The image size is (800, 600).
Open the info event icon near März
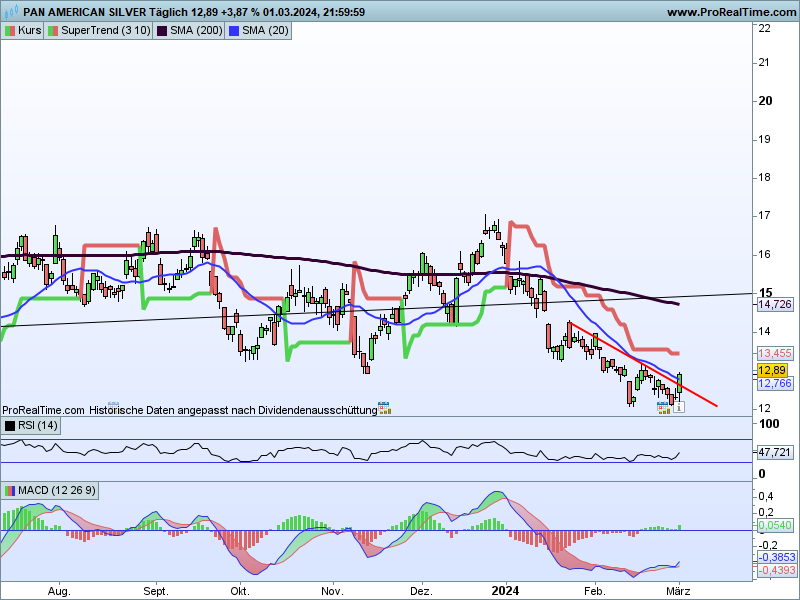(x=679, y=407)
